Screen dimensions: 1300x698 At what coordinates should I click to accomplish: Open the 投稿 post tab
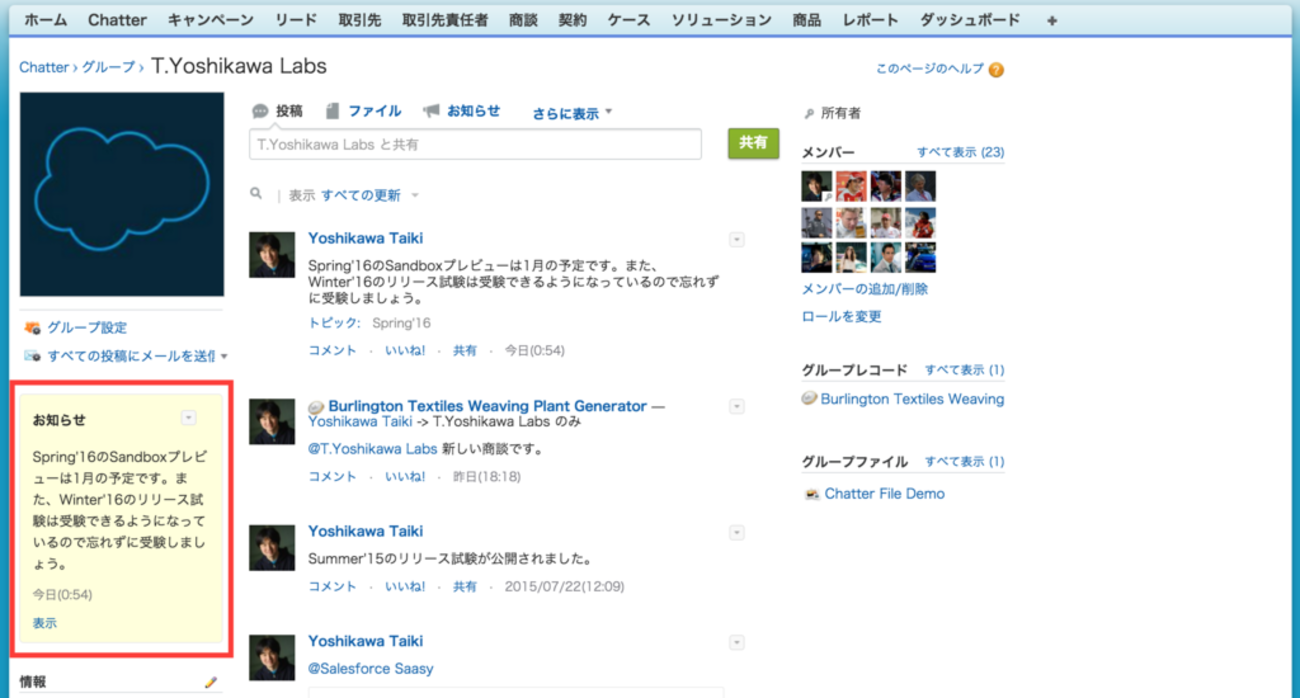pyautogui.click(x=277, y=111)
